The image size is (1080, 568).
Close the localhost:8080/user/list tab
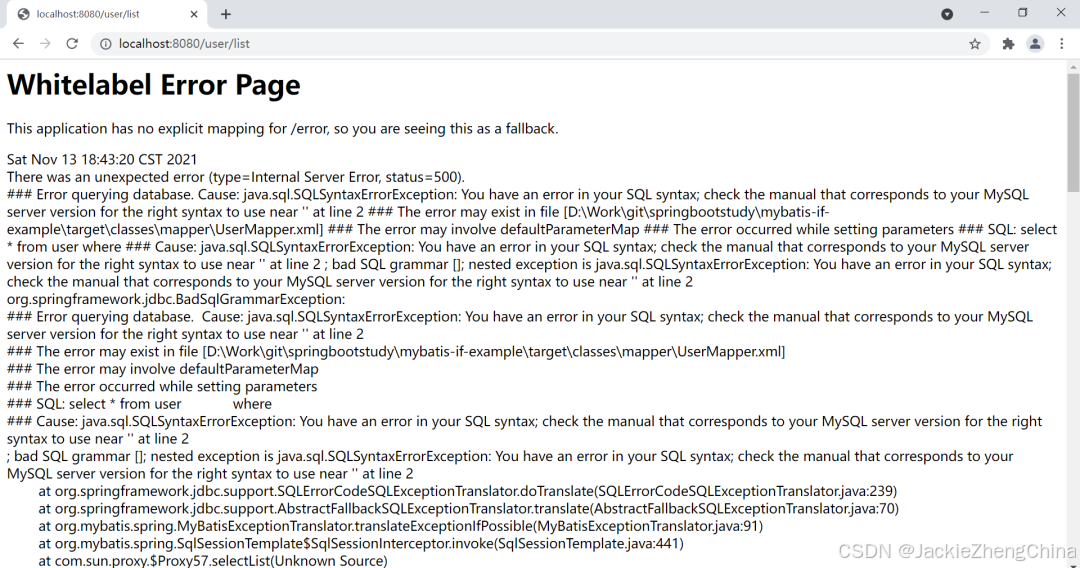pos(194,14)
